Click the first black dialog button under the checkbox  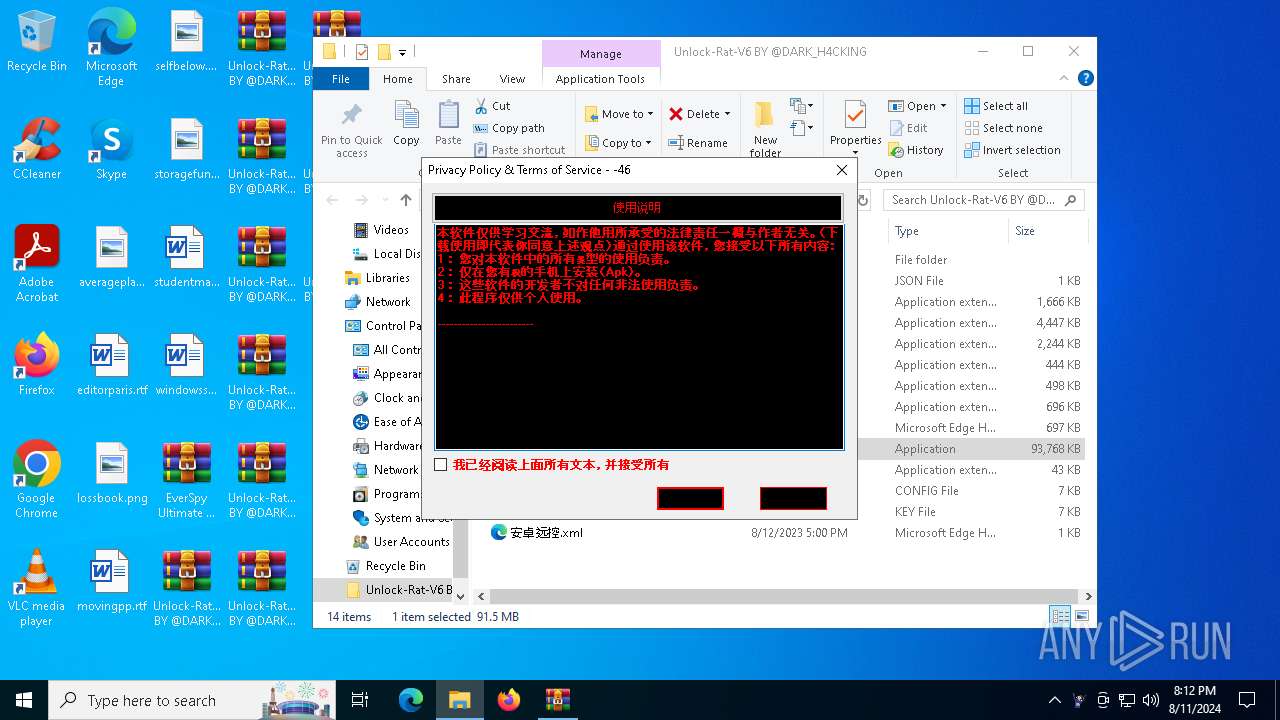tap(690, 498)
